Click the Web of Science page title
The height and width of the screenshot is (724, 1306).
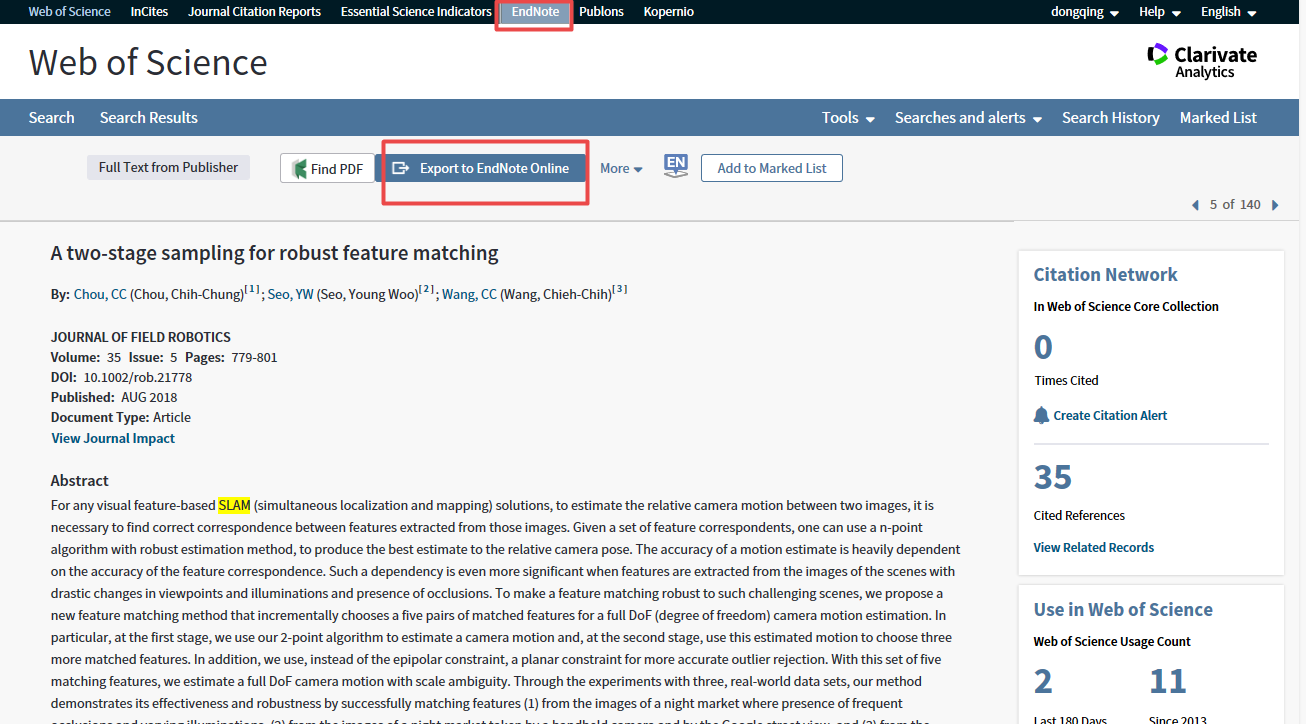coord(148,62)
